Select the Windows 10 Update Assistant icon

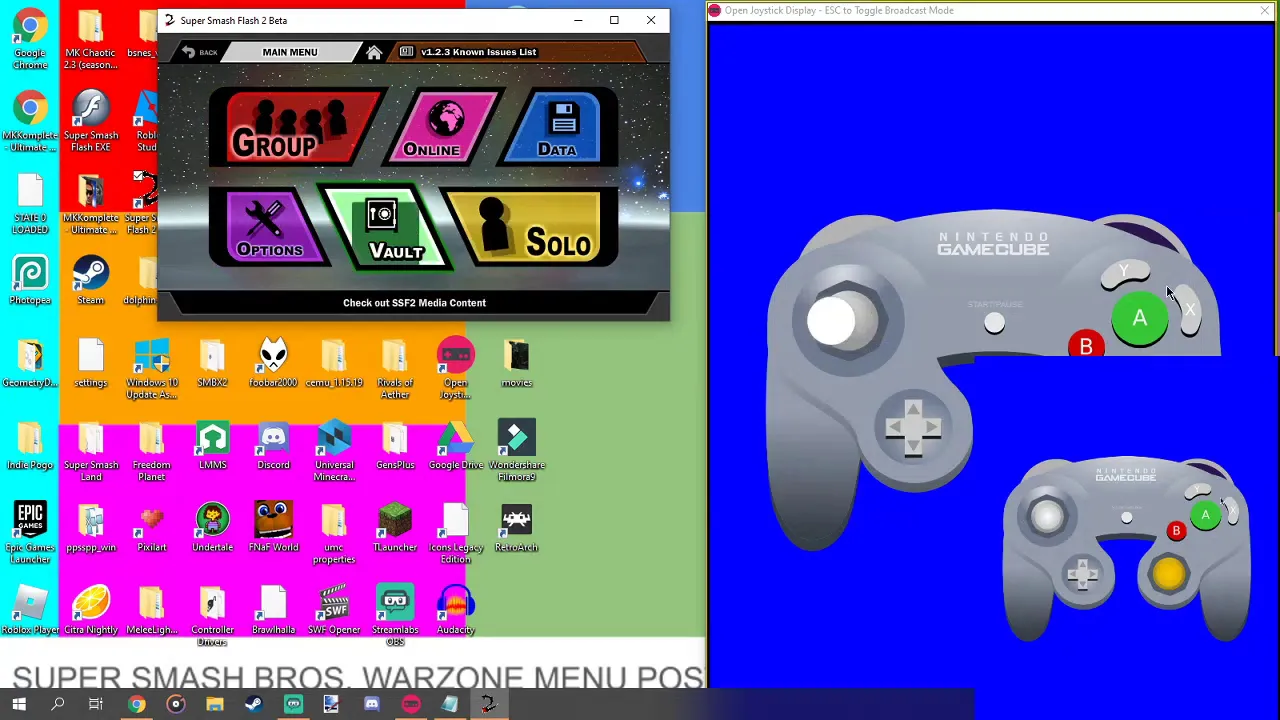151,369
